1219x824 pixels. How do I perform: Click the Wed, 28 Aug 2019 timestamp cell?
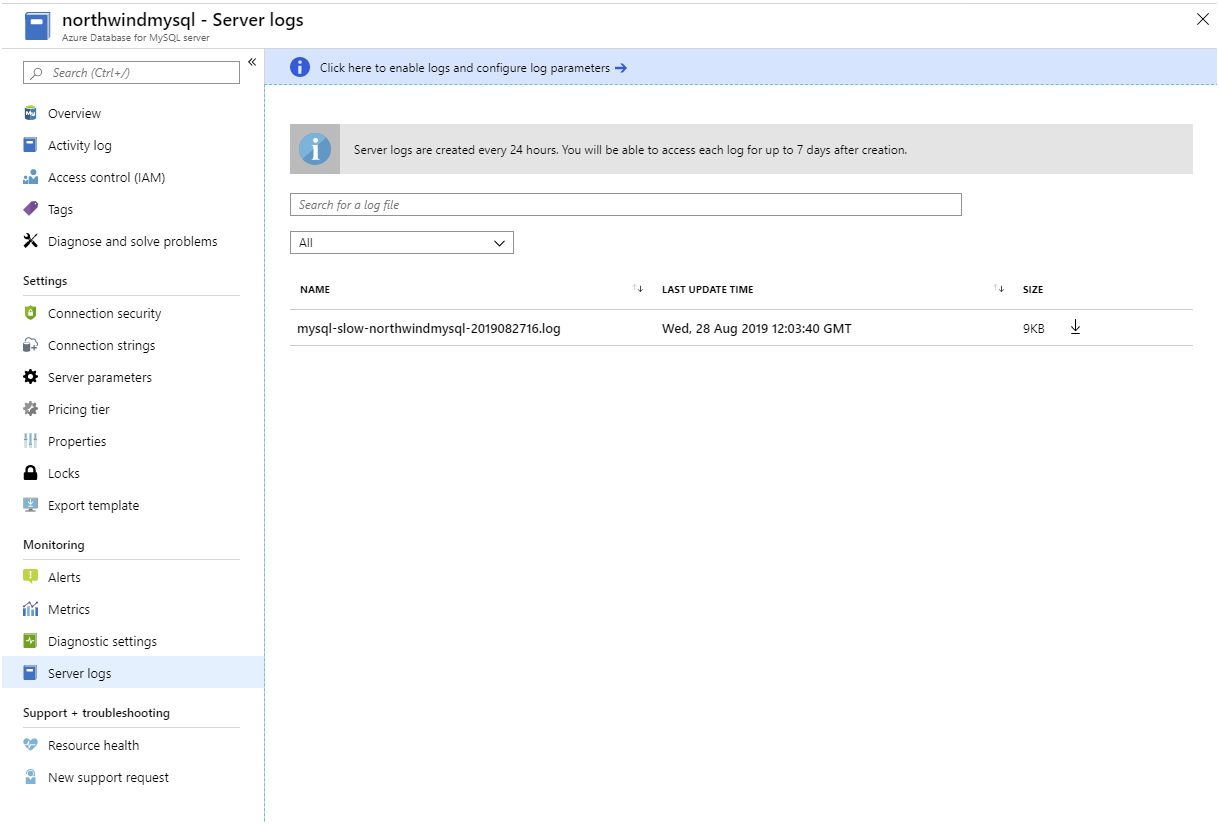757,328
